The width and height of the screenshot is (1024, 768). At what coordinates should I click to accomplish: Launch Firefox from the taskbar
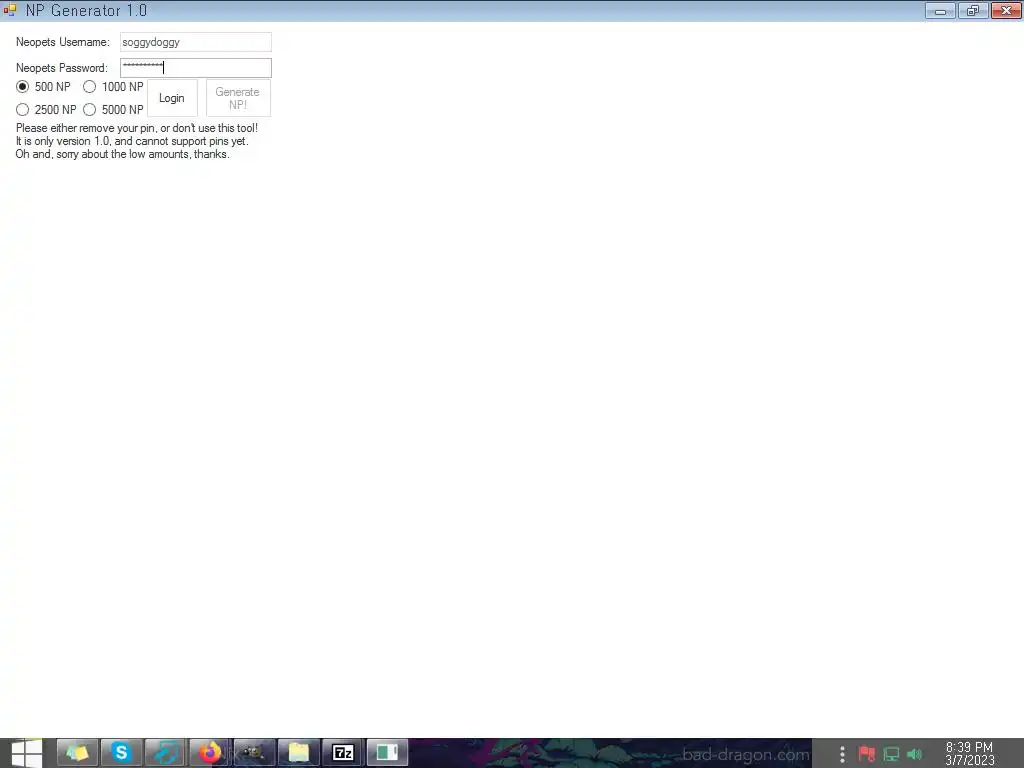click(x=210, y=753)
